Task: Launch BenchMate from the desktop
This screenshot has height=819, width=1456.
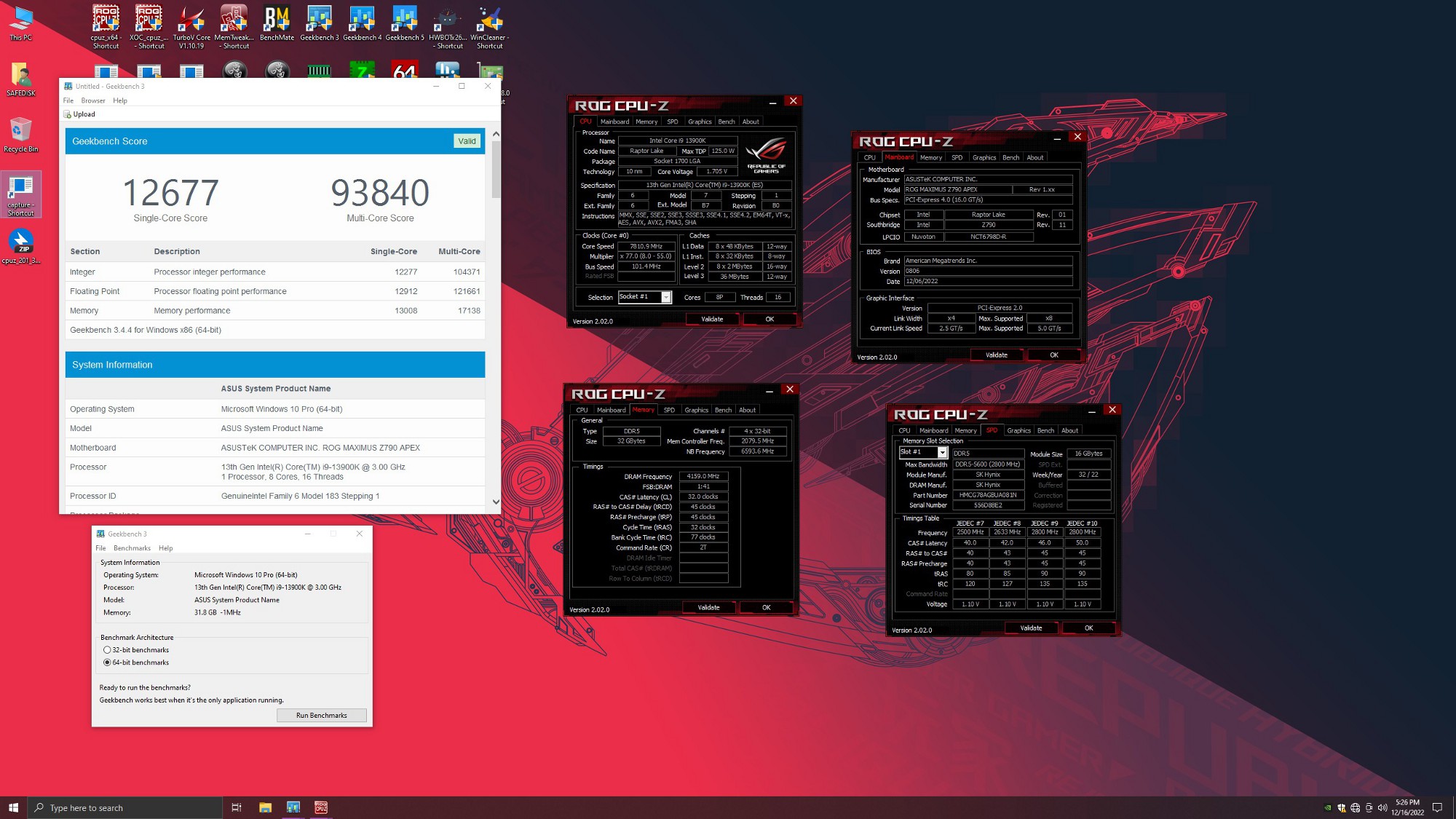Action: point(277,23)
